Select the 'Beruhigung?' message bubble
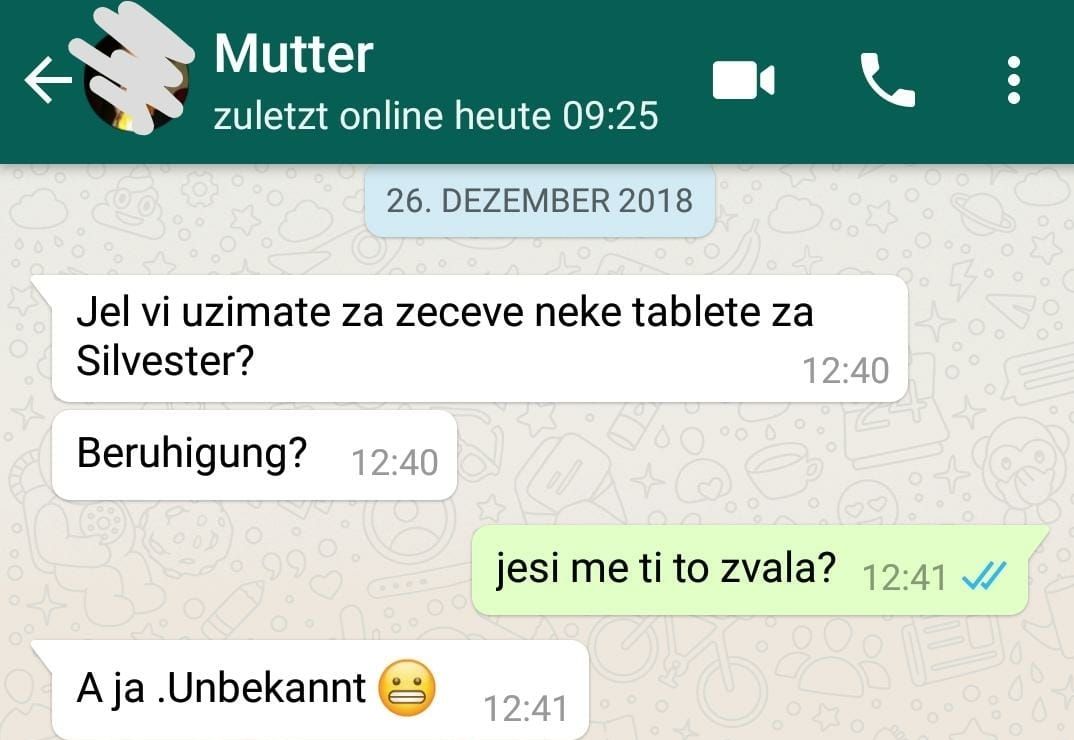Screen dimensions: 1074x740 point(254,455)
